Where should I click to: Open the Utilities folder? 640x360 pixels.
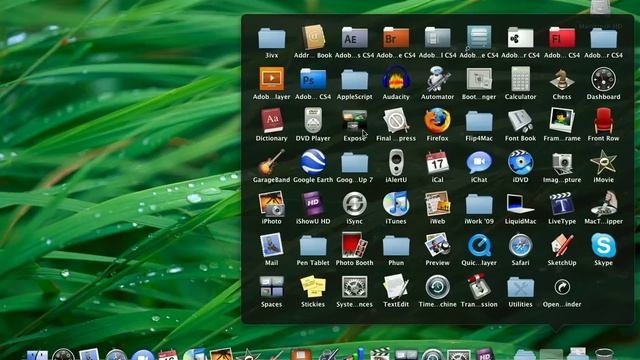click(520, 287)
